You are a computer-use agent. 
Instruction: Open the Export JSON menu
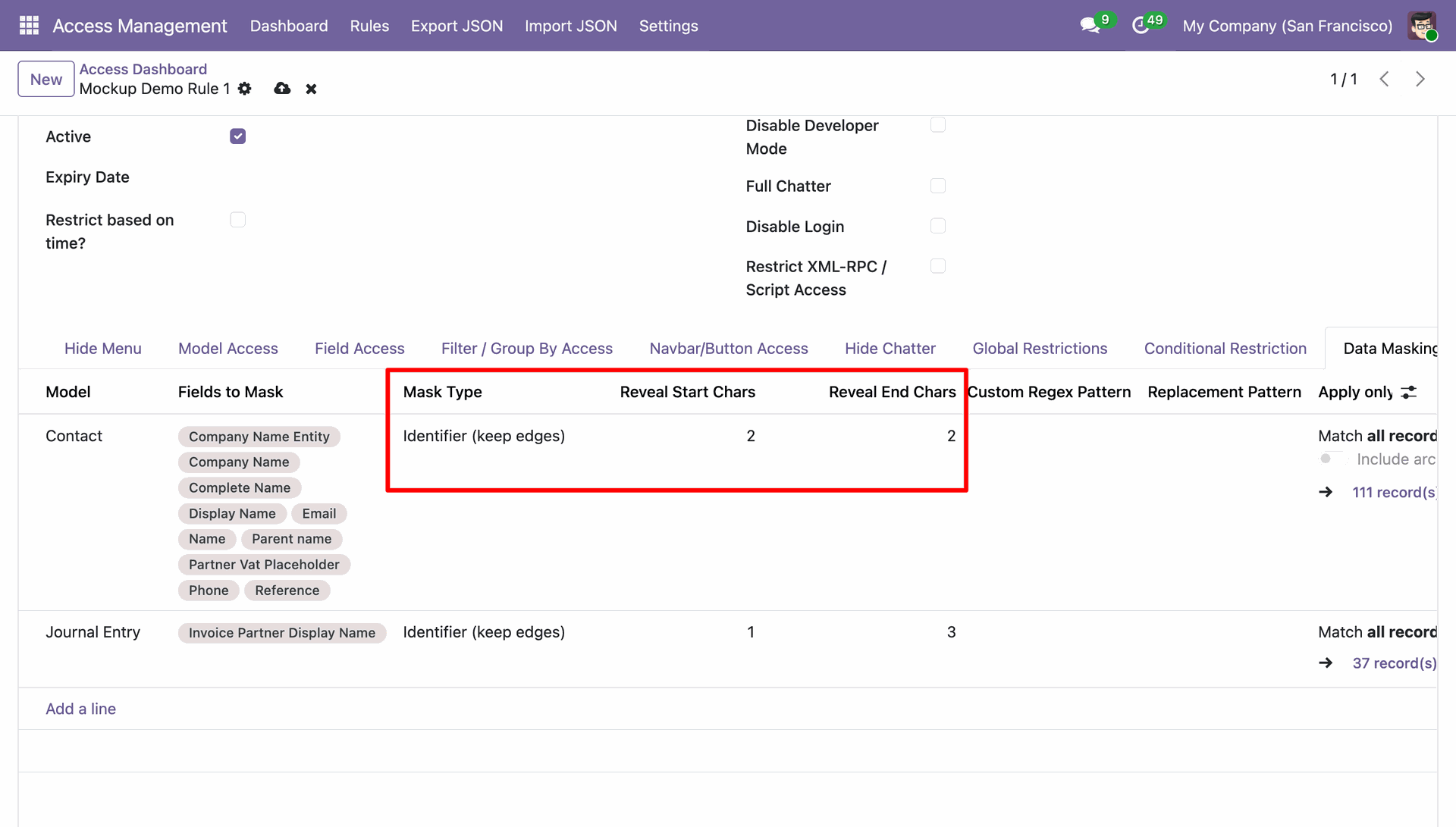[457, 26]
